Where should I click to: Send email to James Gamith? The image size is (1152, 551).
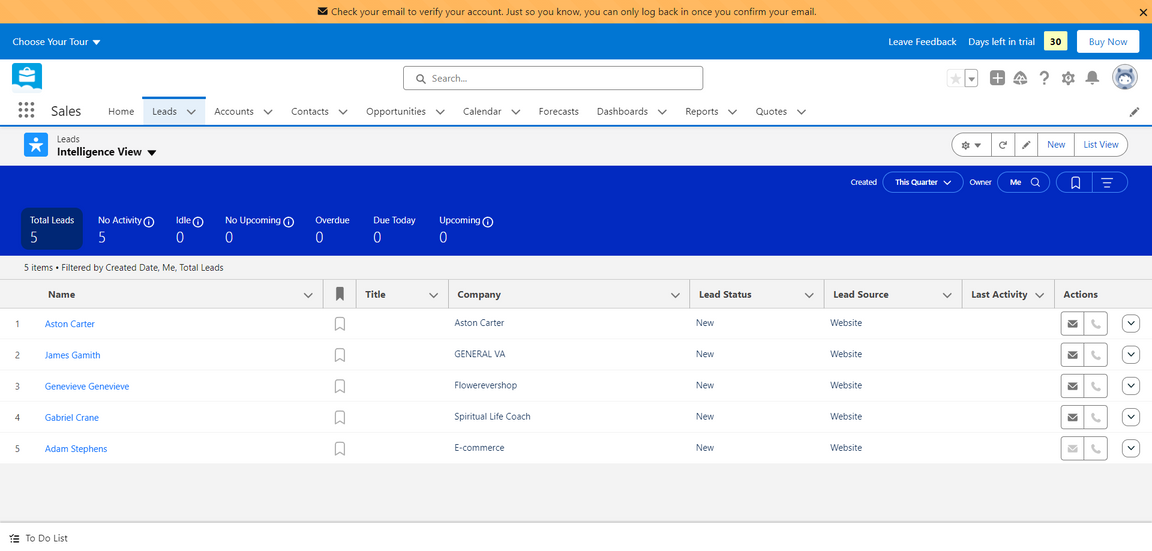[x=1073, y=355]
